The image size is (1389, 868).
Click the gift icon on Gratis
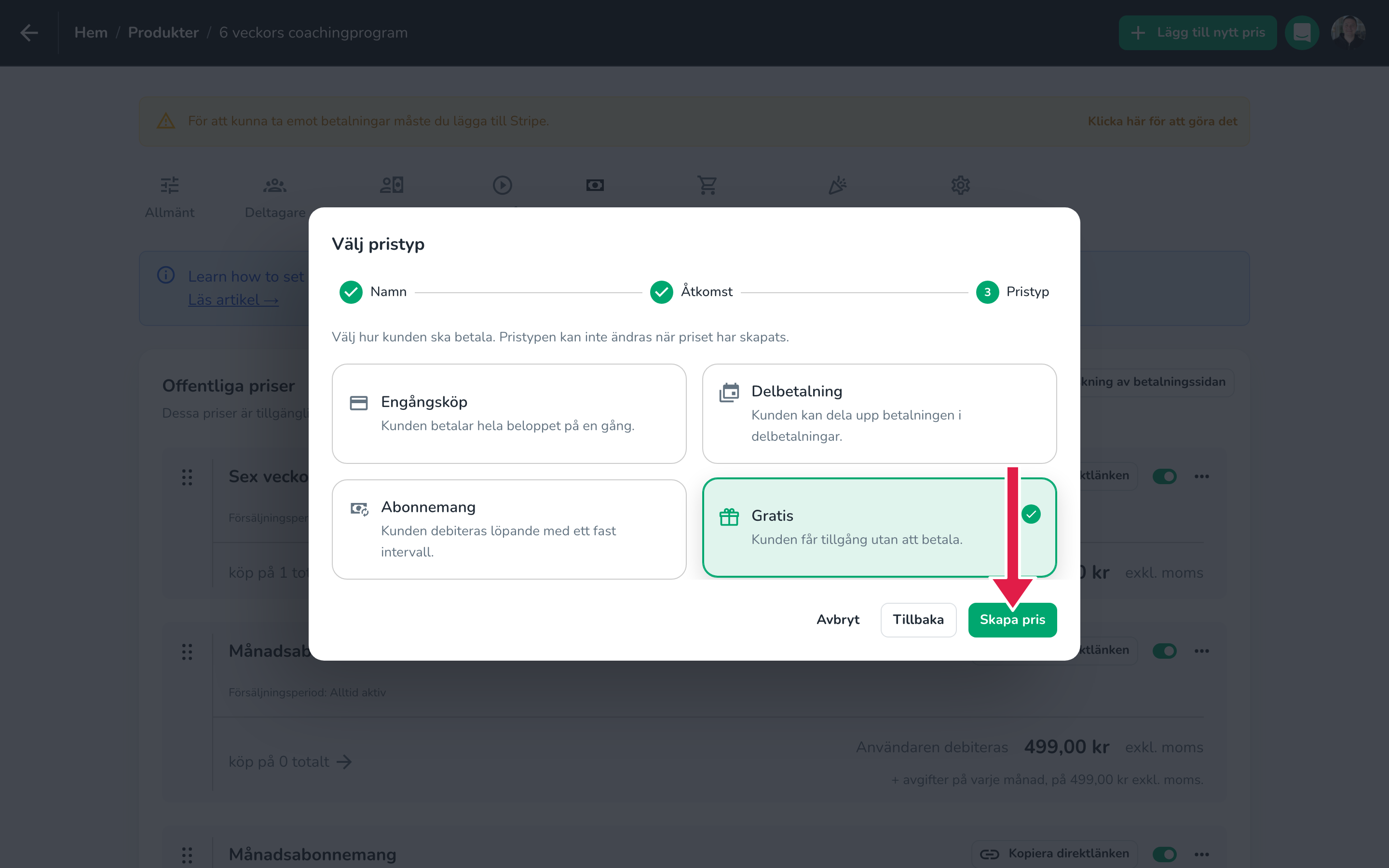coord(729,516)
